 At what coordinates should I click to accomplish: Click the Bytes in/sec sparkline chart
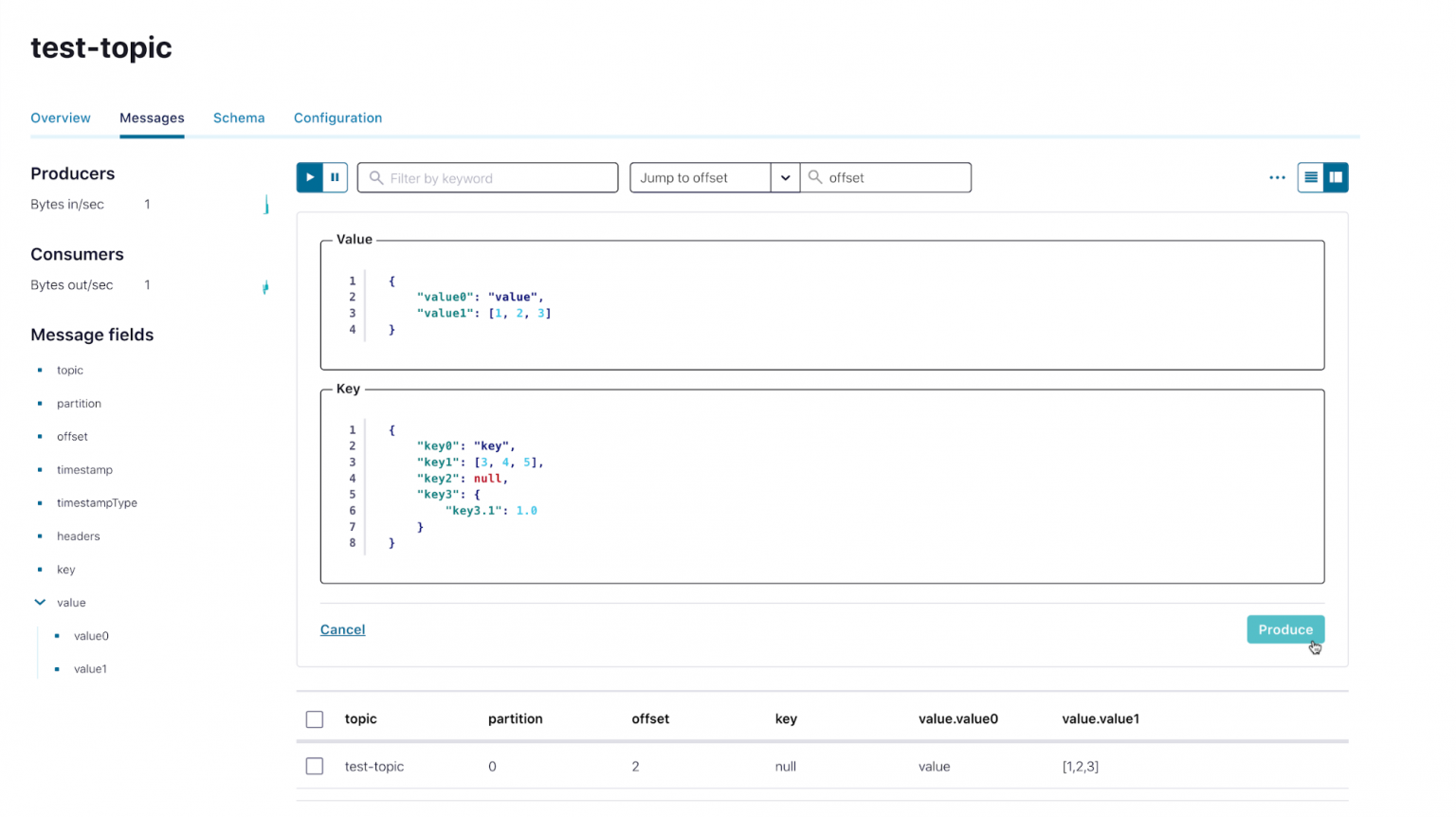point(266,204)
